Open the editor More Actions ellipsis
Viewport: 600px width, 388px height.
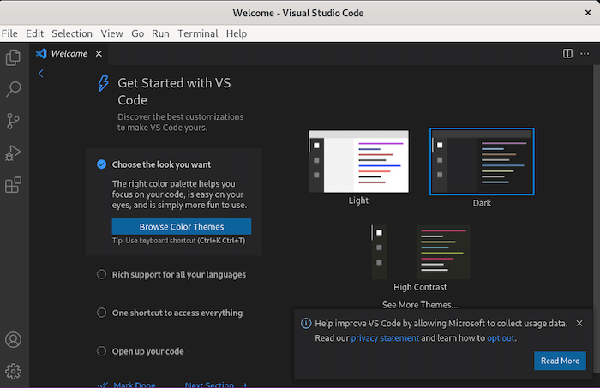(585, 54)
